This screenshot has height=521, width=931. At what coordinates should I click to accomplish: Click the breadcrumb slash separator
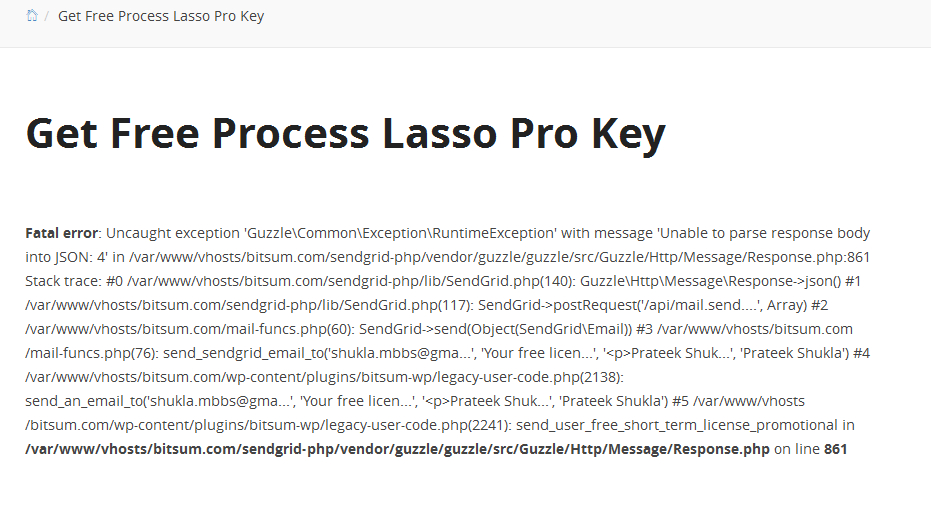click(46, 16)
